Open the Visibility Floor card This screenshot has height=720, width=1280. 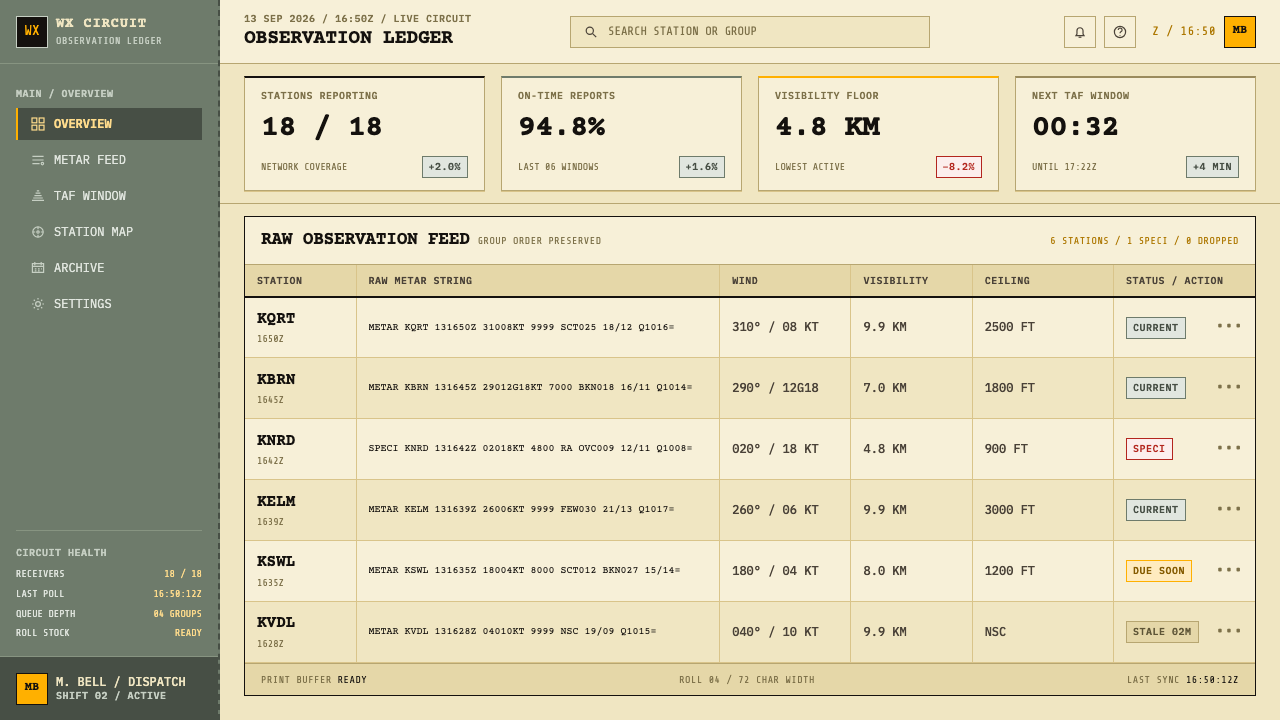click(878, 134)
